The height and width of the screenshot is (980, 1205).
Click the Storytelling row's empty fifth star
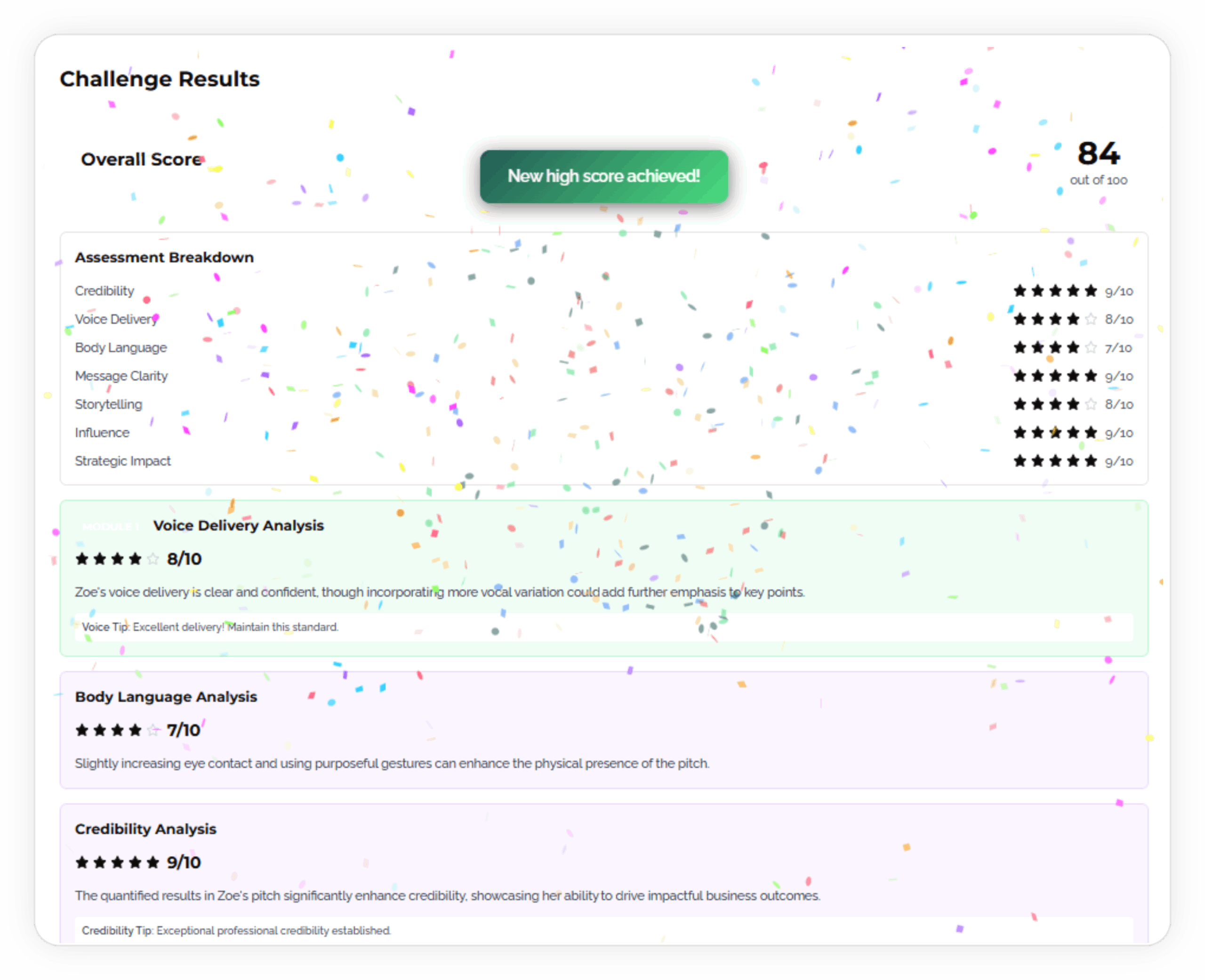click(1091, 404)
